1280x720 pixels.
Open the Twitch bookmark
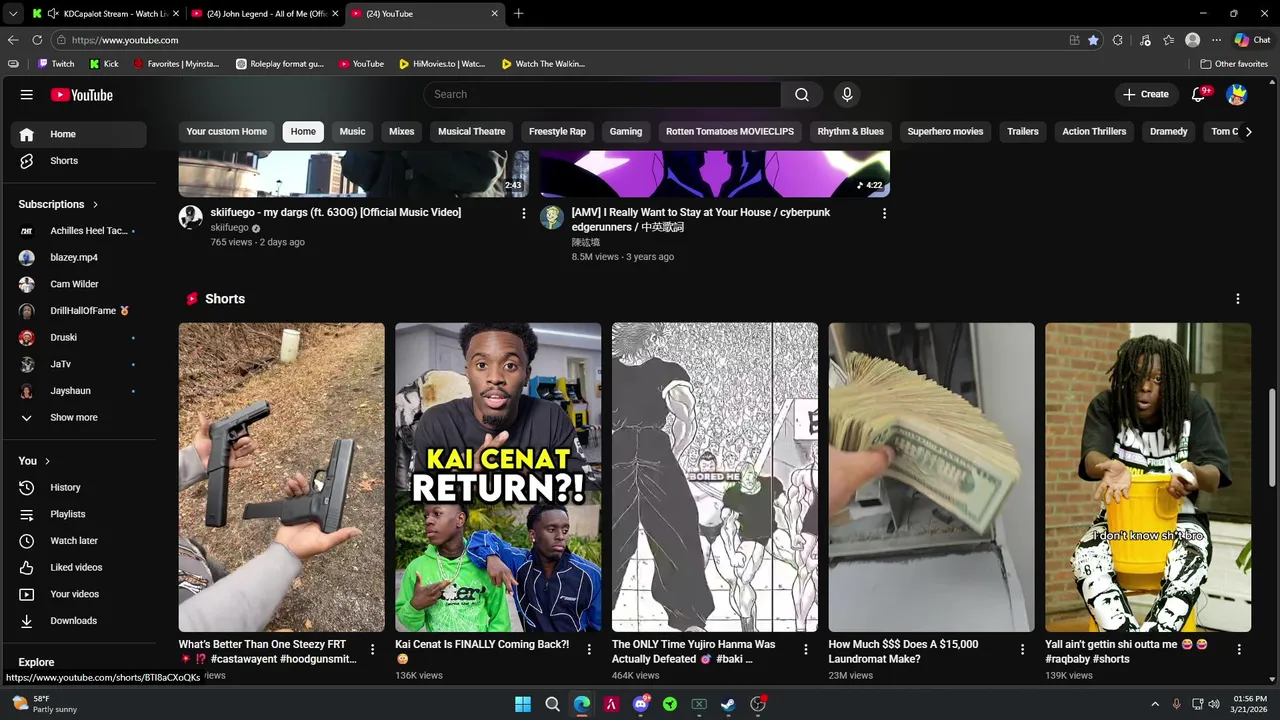pos(56,64)
